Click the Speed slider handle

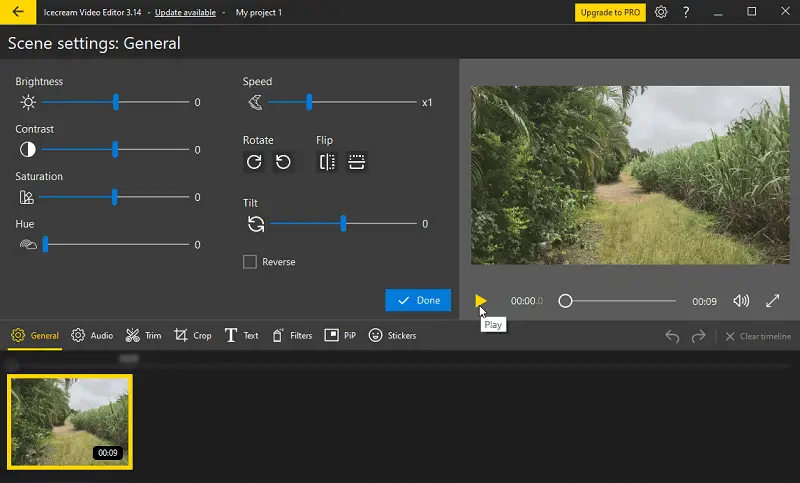tap(309, 102)
